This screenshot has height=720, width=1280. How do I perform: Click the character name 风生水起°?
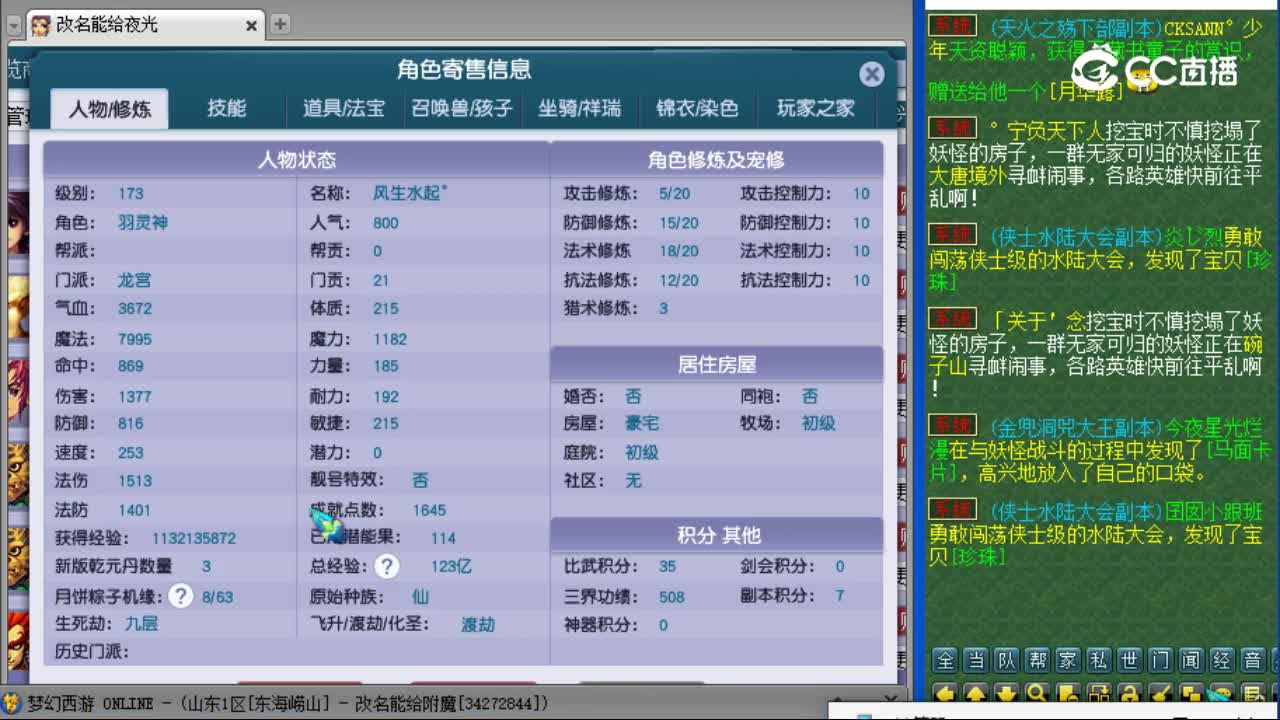410,193
